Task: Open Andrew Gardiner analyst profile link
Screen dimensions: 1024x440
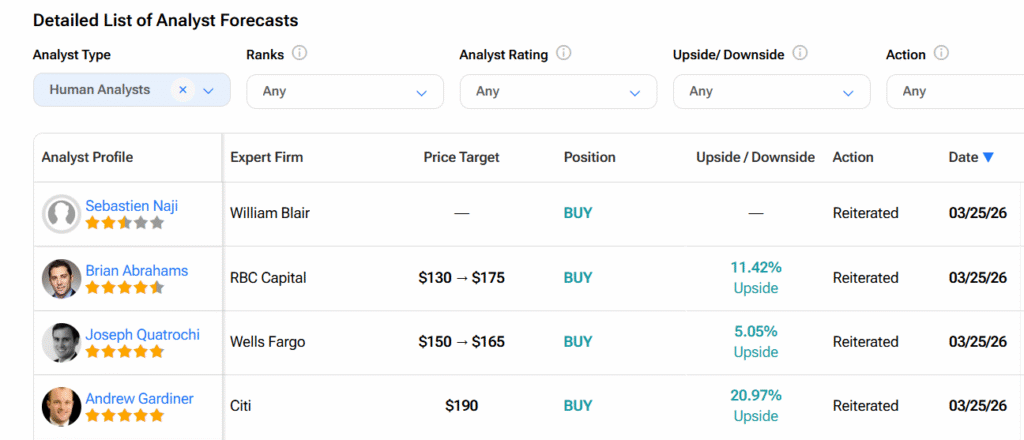Action: click(139, 398)
